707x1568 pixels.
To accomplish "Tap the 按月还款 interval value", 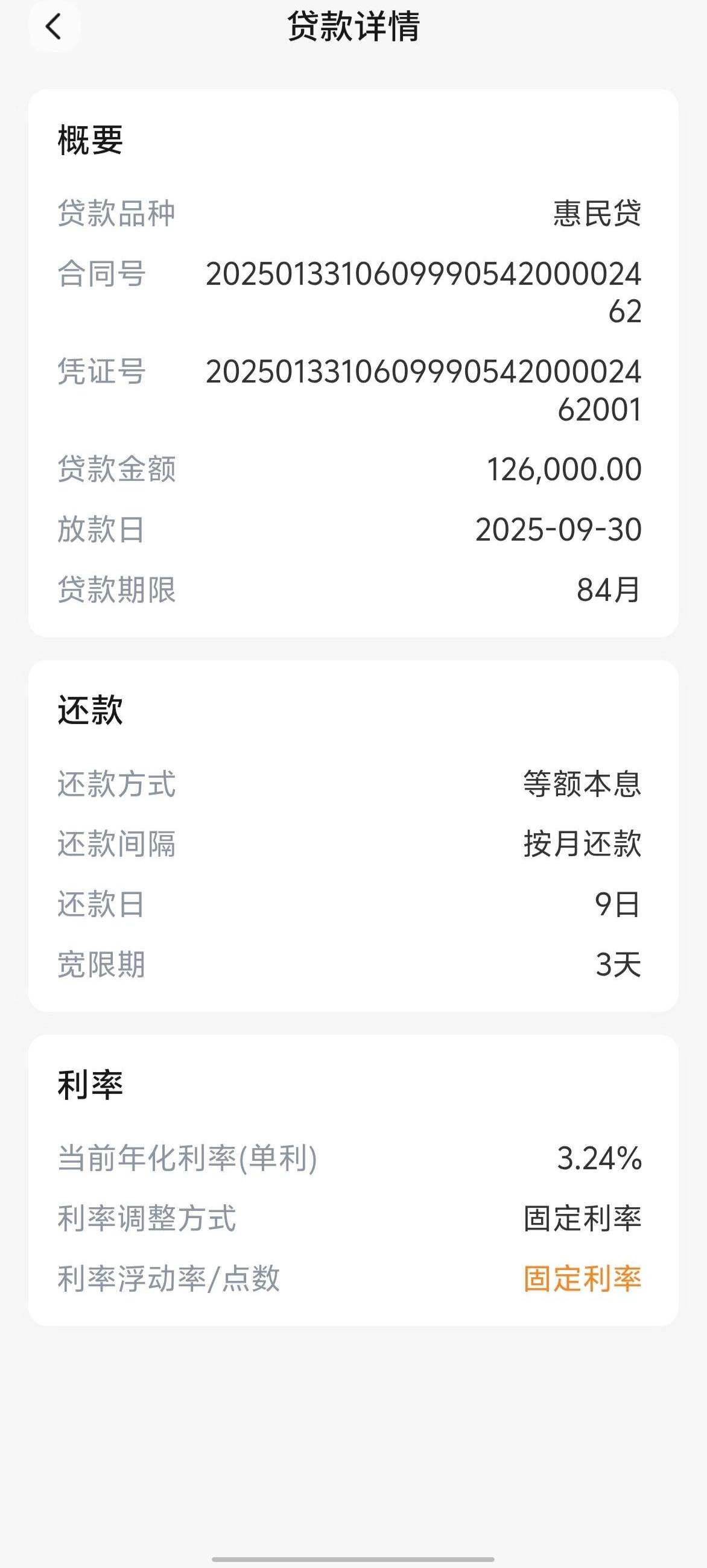I will point(582,844).
